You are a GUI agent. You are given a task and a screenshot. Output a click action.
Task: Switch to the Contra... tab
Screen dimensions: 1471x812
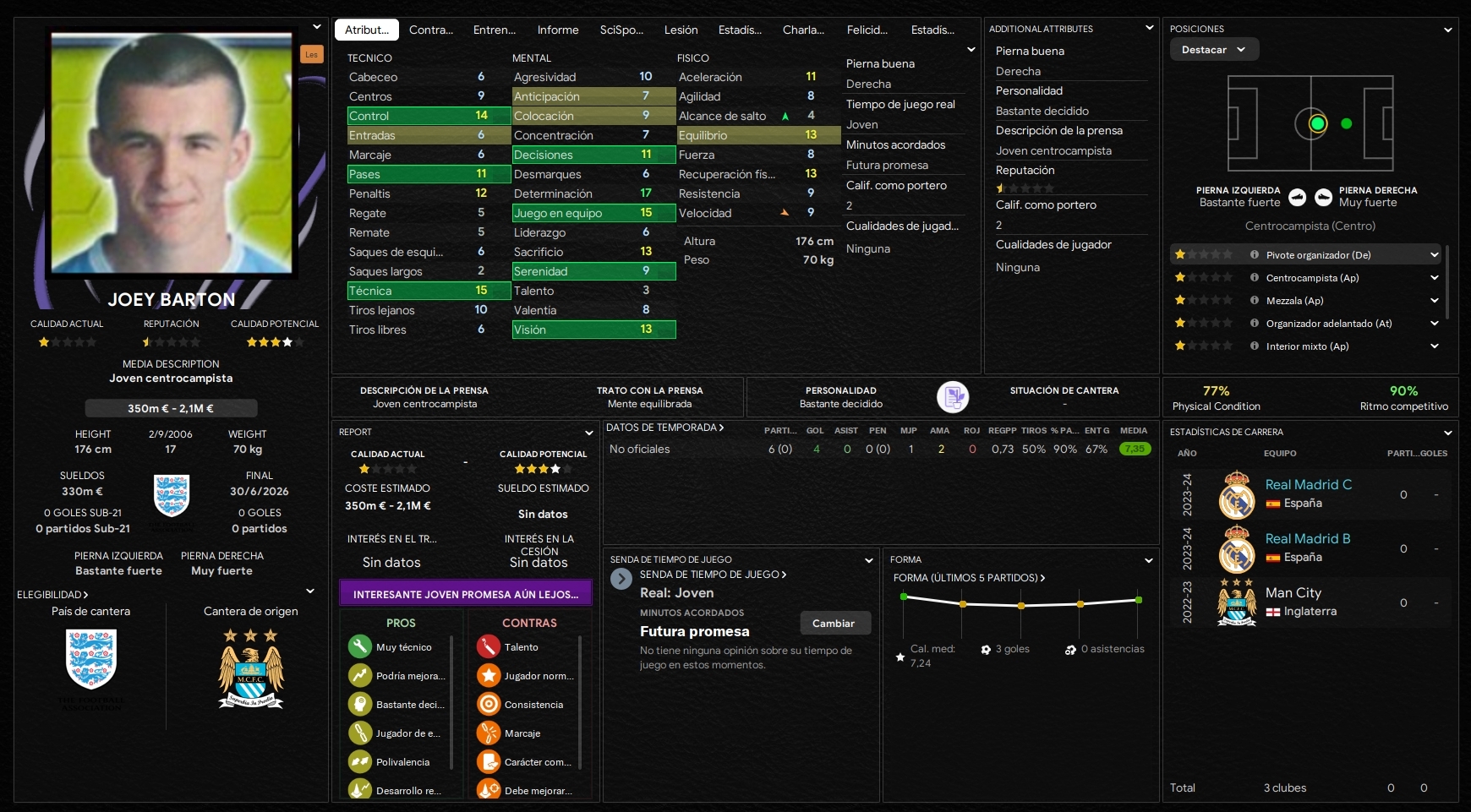click(431, 30)
